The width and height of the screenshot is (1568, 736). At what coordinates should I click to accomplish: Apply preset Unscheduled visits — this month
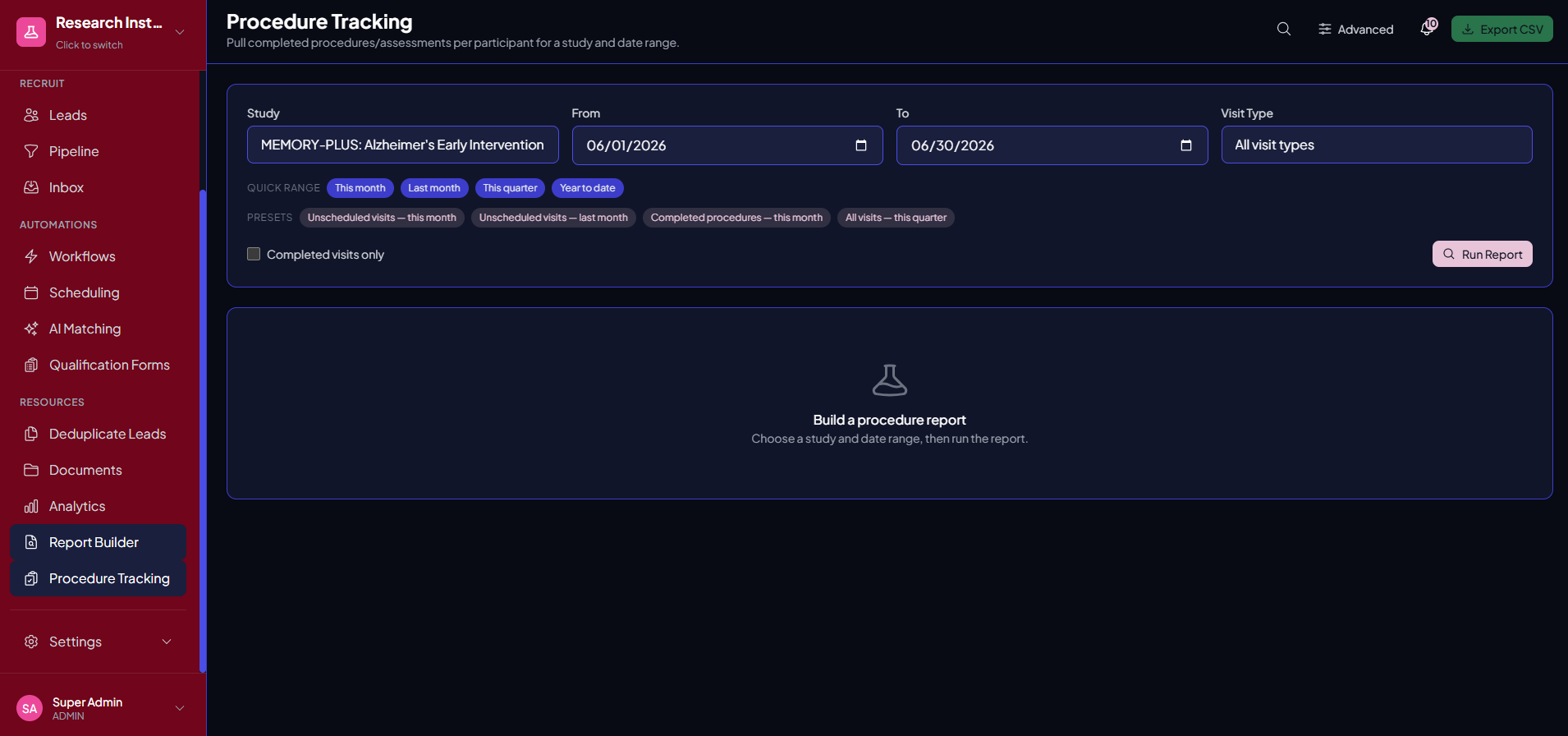click(382, 218)
